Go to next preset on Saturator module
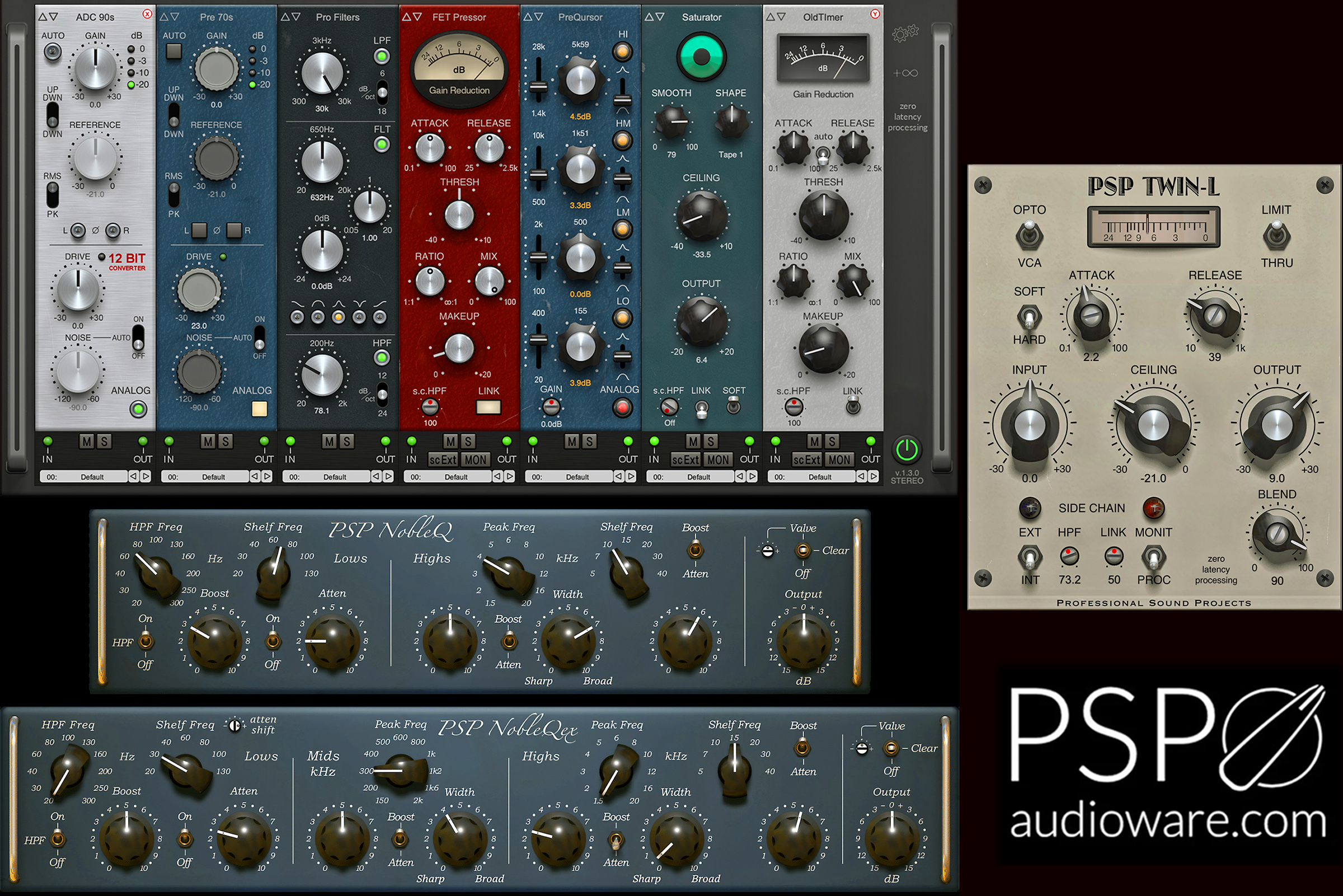The height and width of the screenshot is (896, 1343). (752, 476)
